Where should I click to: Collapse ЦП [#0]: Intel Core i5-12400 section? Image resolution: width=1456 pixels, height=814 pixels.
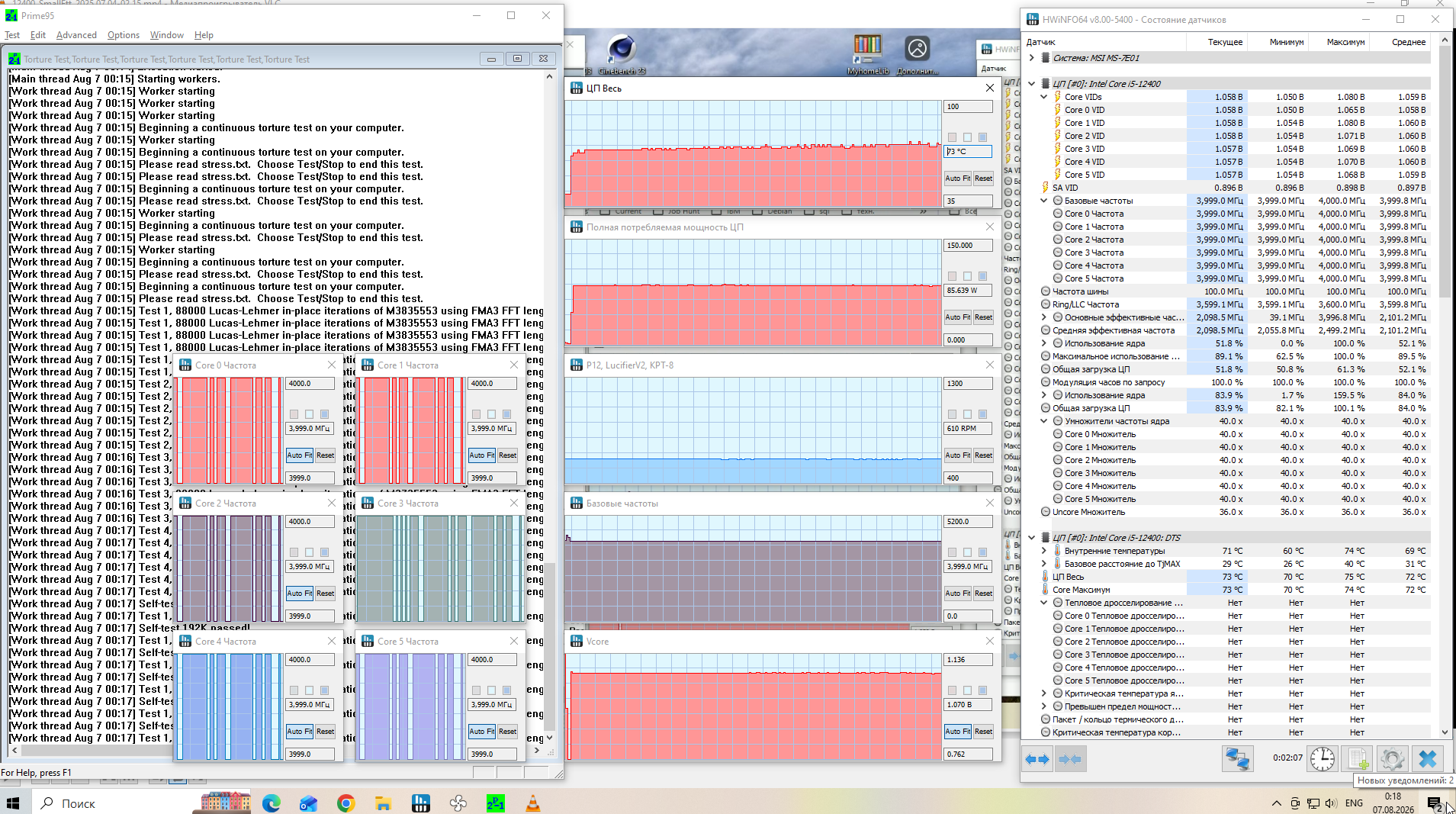pyautogui.click(x=1032, y=84)
